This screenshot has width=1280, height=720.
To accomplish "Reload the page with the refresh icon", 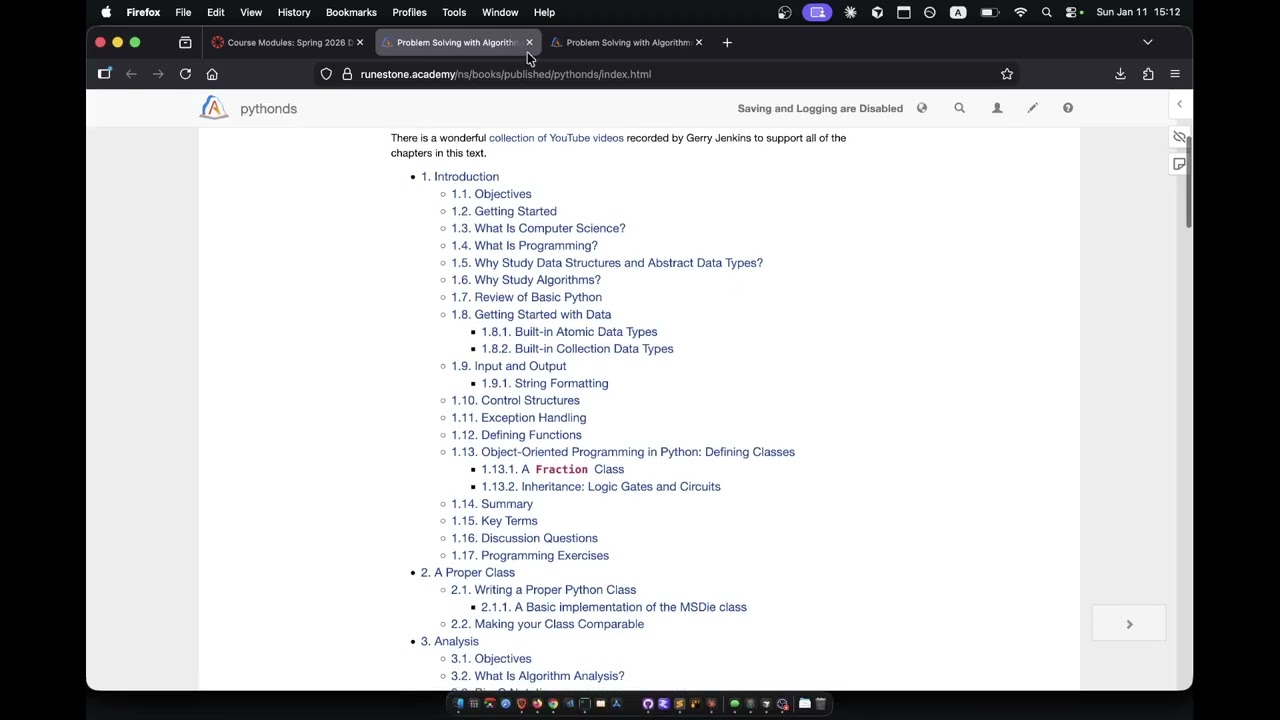I will pyautogui.click(x=185, y=74).
